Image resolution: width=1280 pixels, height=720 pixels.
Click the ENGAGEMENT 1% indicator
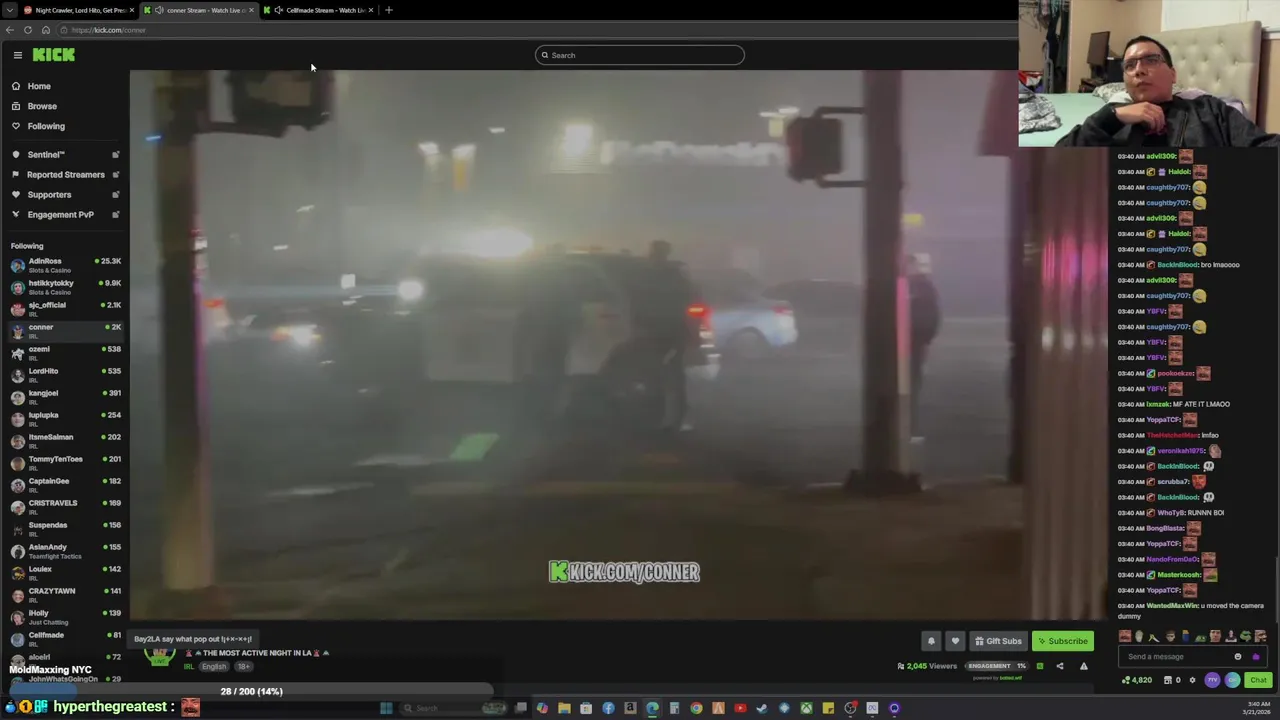point(996,666)
